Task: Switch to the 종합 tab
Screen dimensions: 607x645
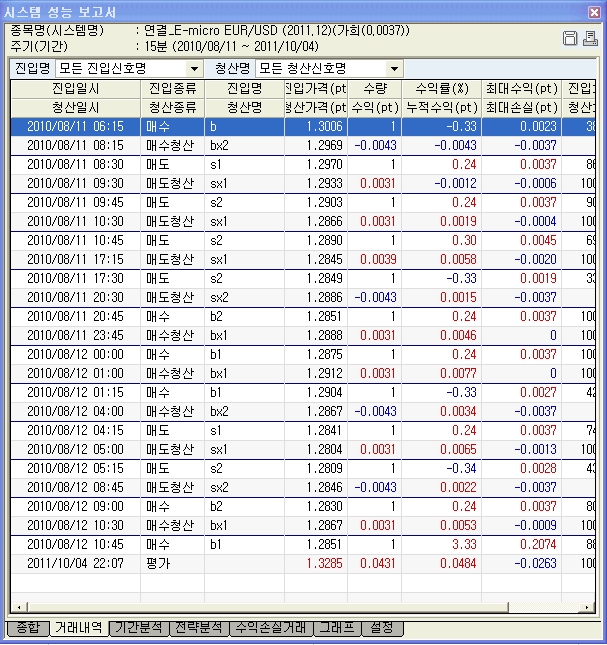Action: point(28,628)
